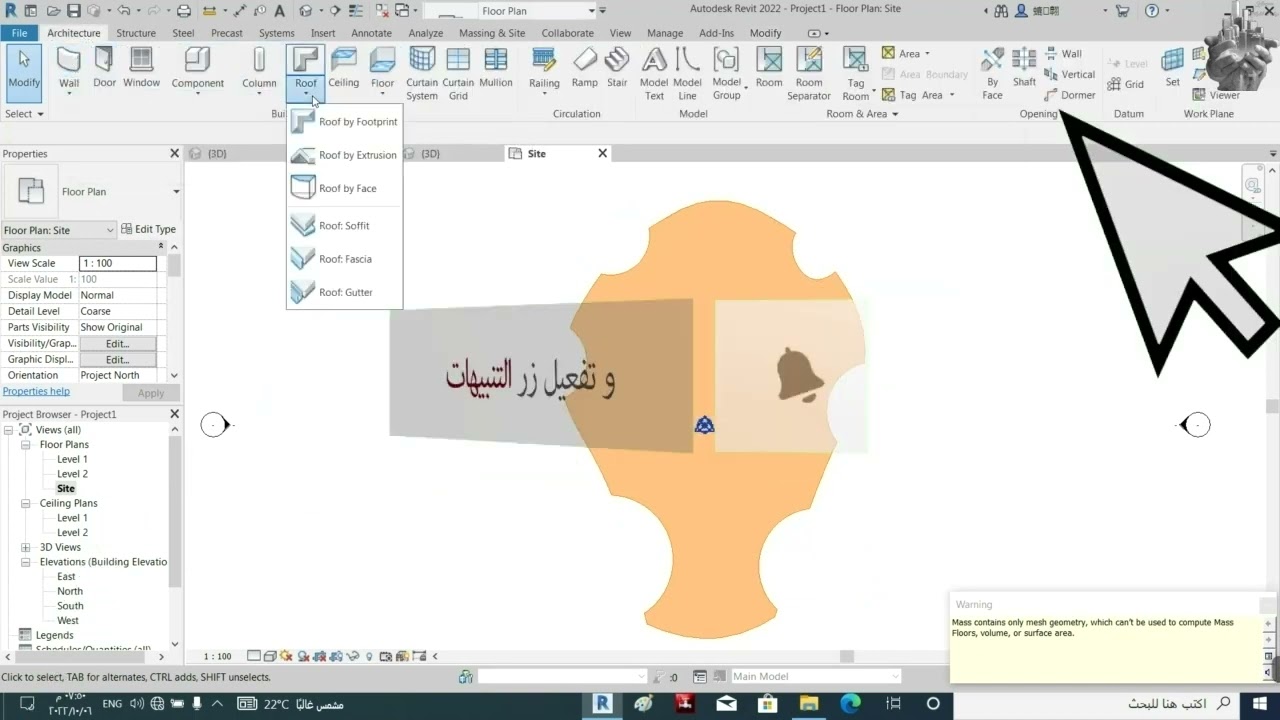The width and height of the screenshot is (1280, 720).
Task: Expand the Room & Area panel dropdown
Action: [x=862, y=114]
